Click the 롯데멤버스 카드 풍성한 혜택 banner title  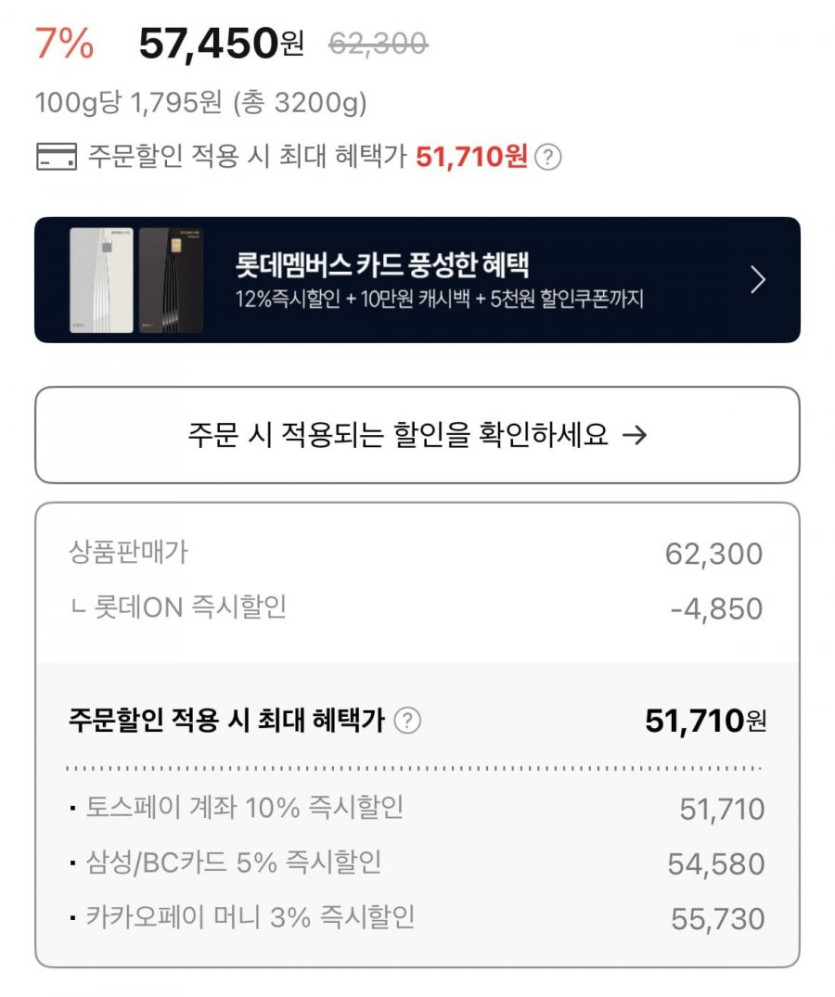point(381,265)
